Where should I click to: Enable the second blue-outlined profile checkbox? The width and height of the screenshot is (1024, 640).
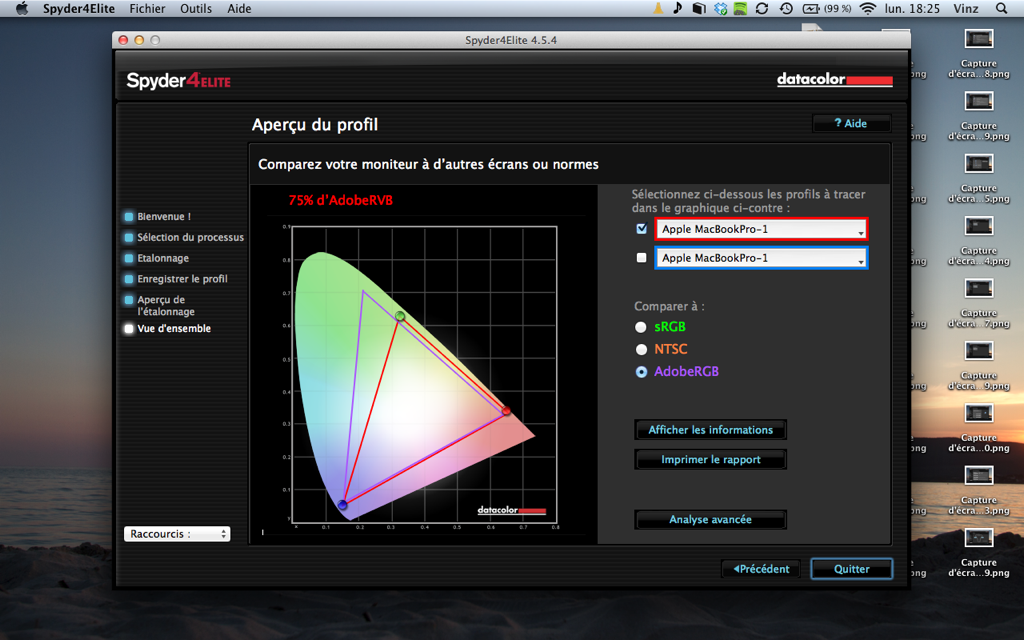pyautogui.click(x=641, y=258)
